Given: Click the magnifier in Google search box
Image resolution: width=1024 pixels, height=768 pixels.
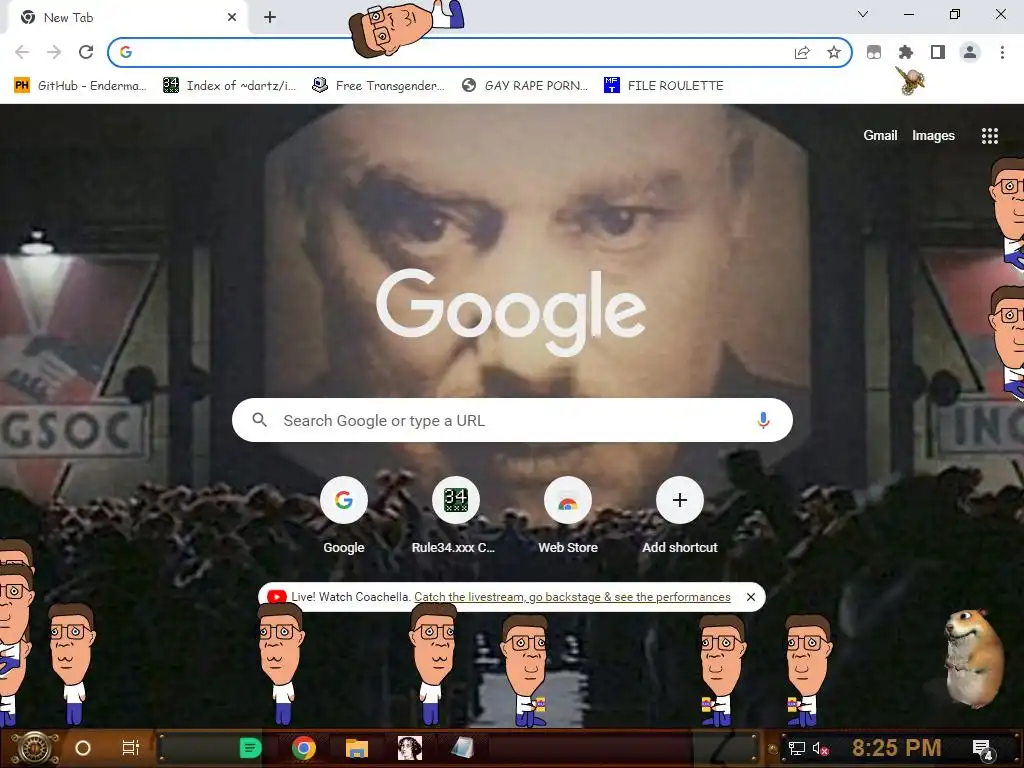Looking at the screenshot, I should tap(259, 420).
